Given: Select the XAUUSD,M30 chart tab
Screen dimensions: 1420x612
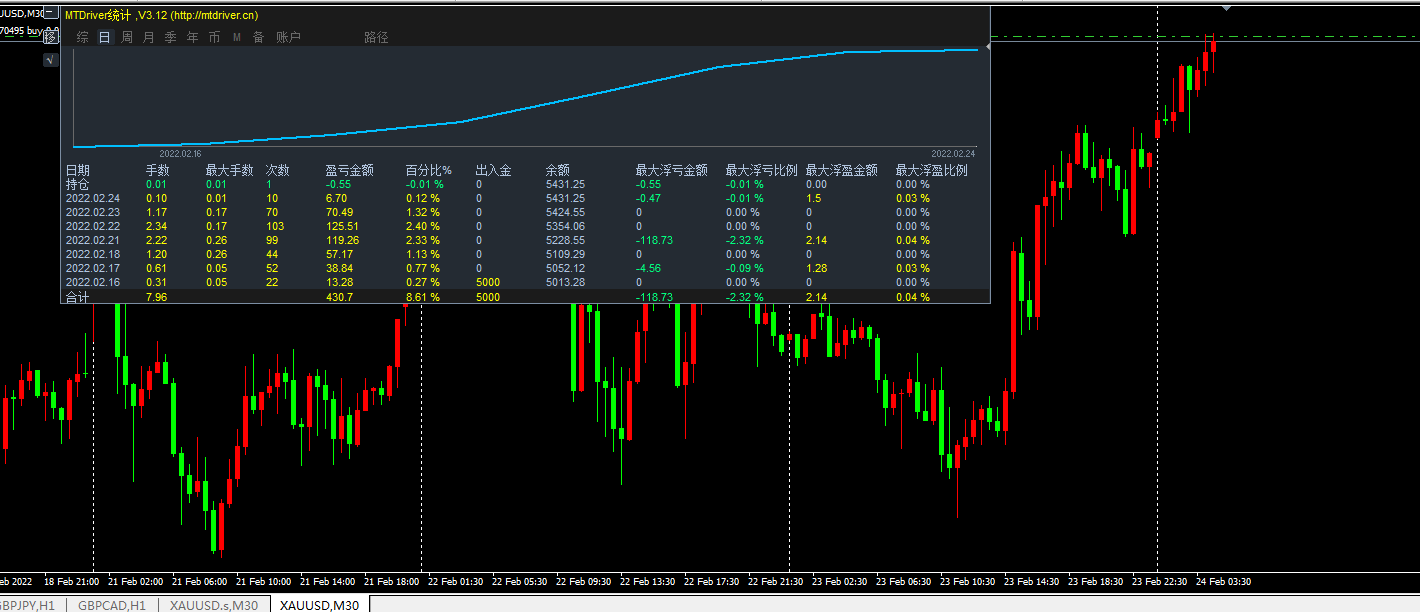Looking at the screenshot, I should click(x=319, y=605).
